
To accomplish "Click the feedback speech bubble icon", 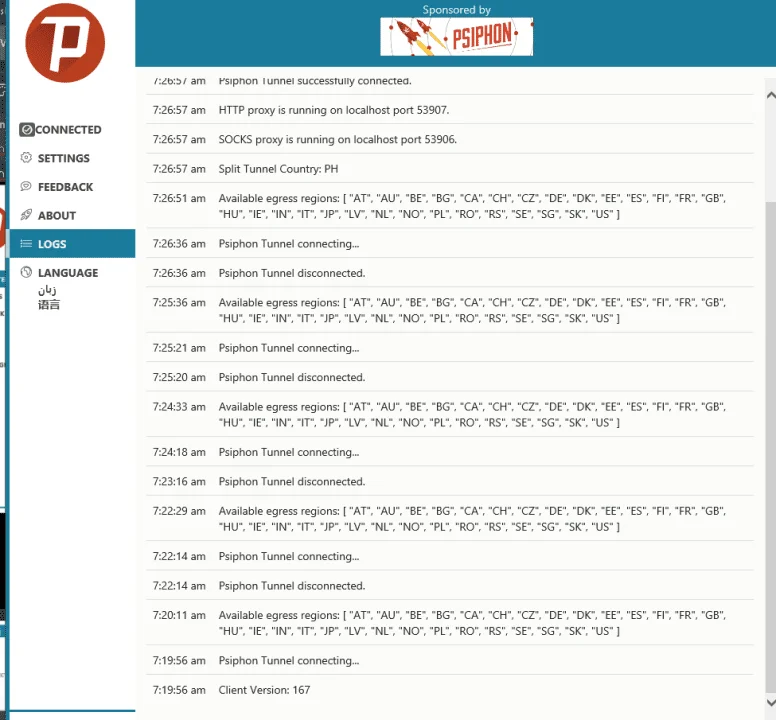I will pos(26,187).
